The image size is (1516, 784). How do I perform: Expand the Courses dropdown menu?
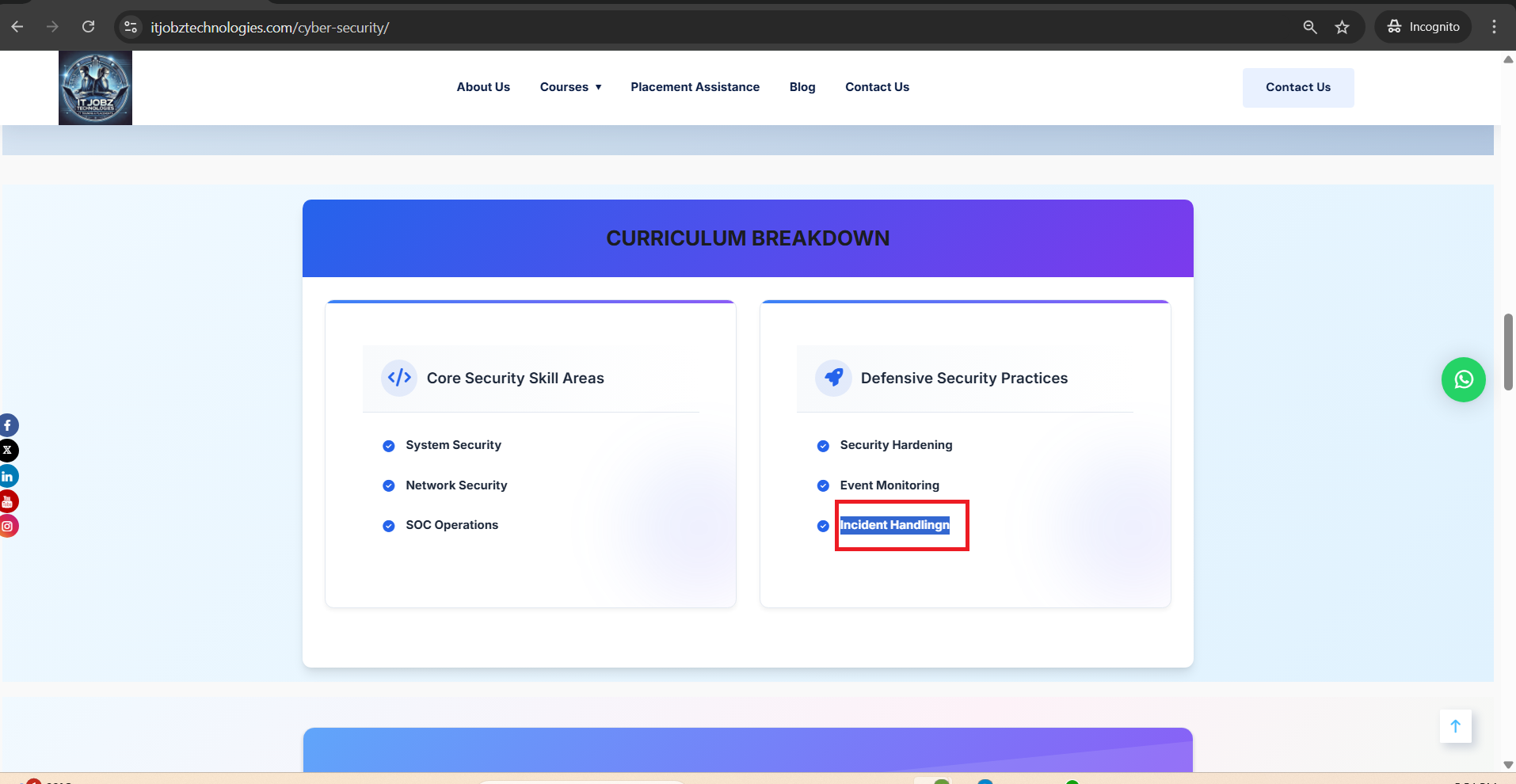pos(570,87)
